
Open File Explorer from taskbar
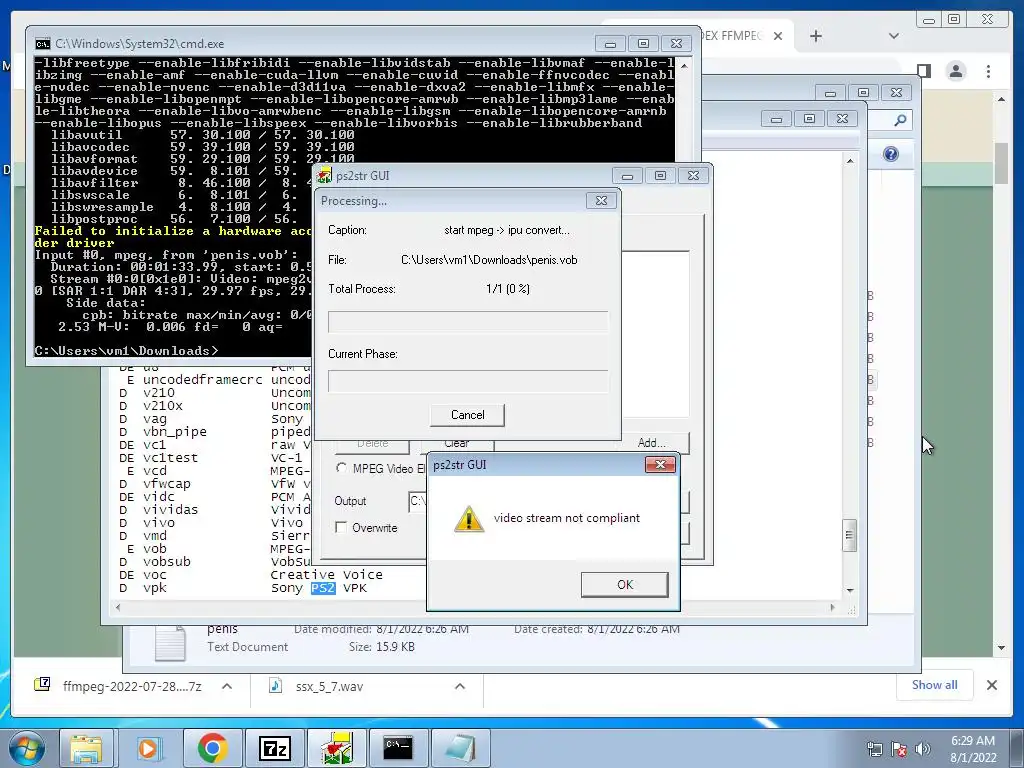86,748
